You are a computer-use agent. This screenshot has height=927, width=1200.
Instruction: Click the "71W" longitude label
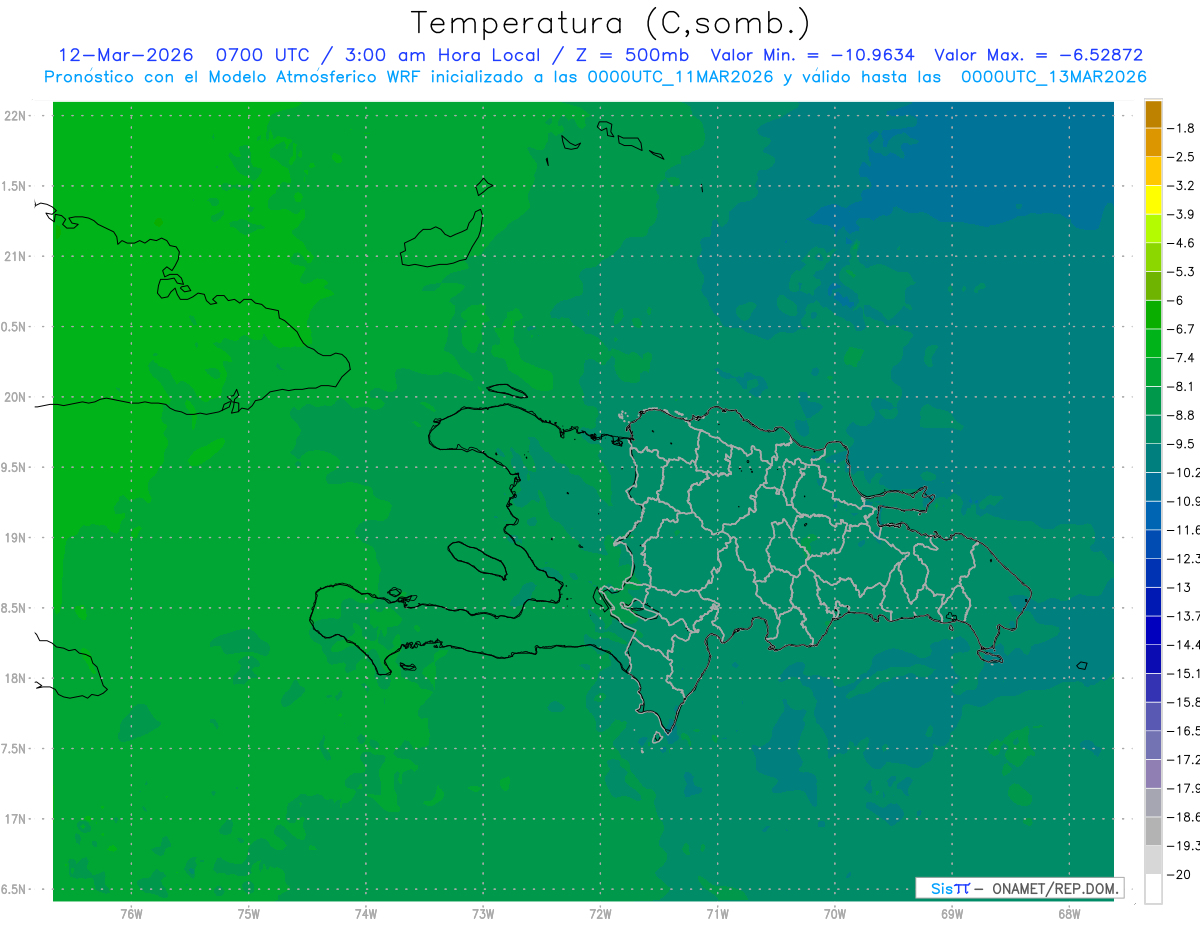coord(717,913)
